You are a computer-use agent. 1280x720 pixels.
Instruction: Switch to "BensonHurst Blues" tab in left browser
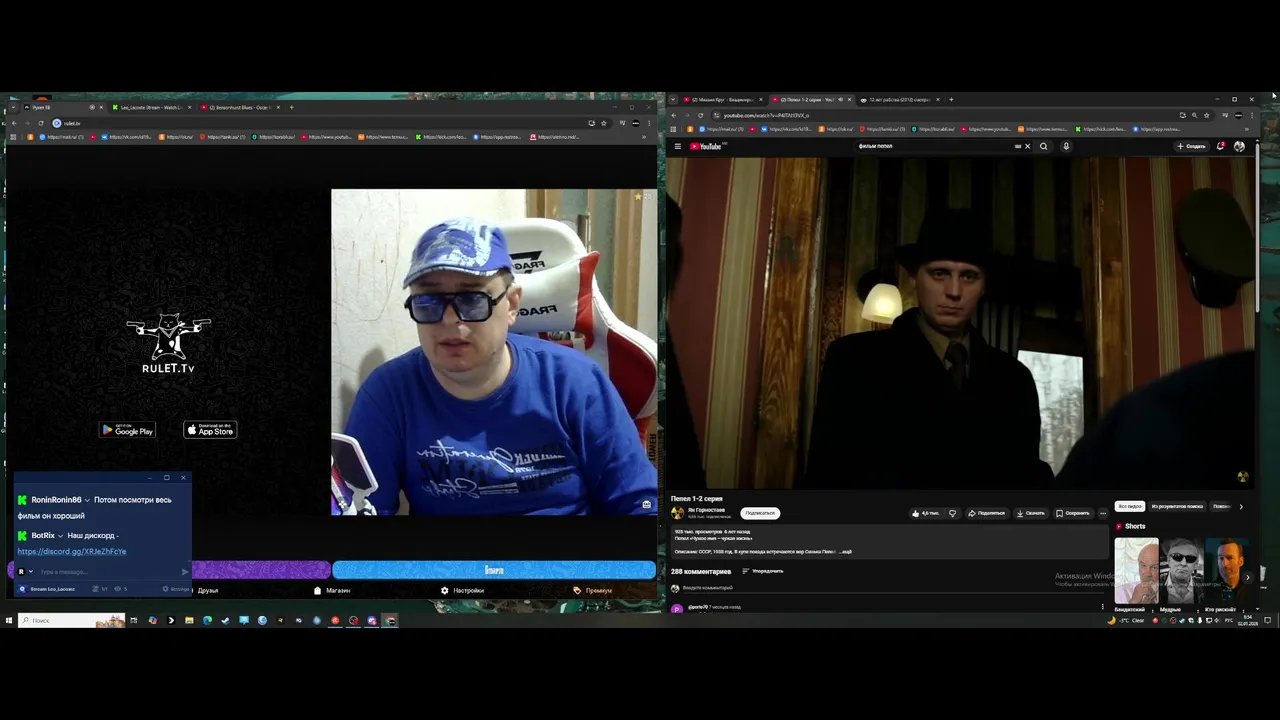click(x=238, y=107)
